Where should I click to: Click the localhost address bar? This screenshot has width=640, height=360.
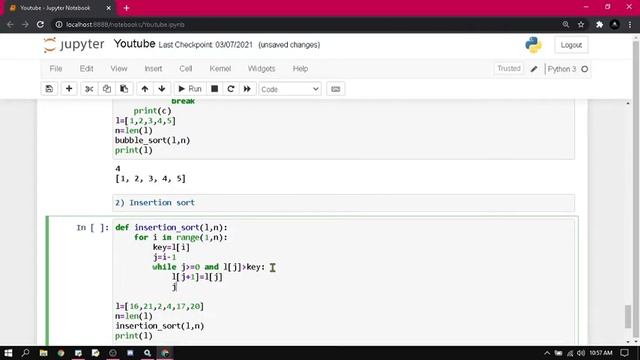click(x=125, y=24)
